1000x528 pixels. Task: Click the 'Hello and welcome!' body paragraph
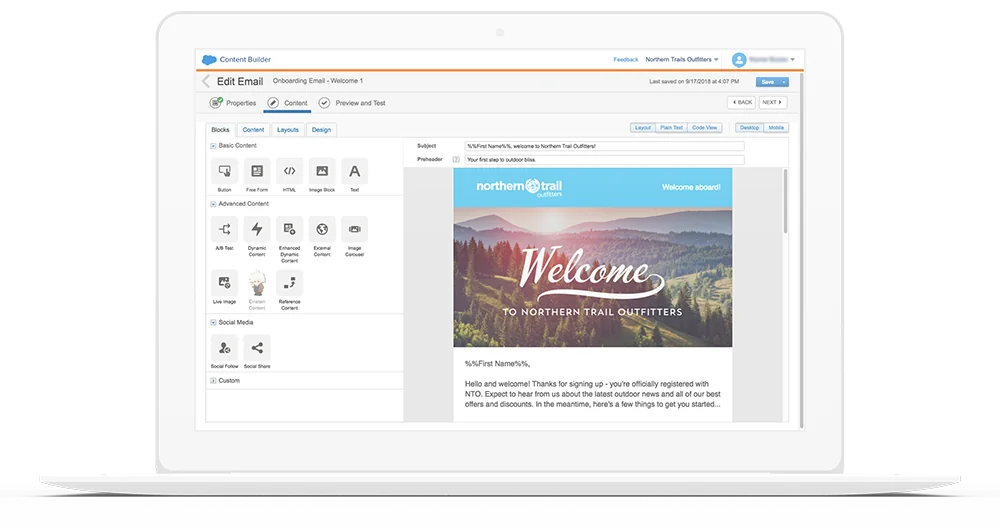[x=592, y=394]
